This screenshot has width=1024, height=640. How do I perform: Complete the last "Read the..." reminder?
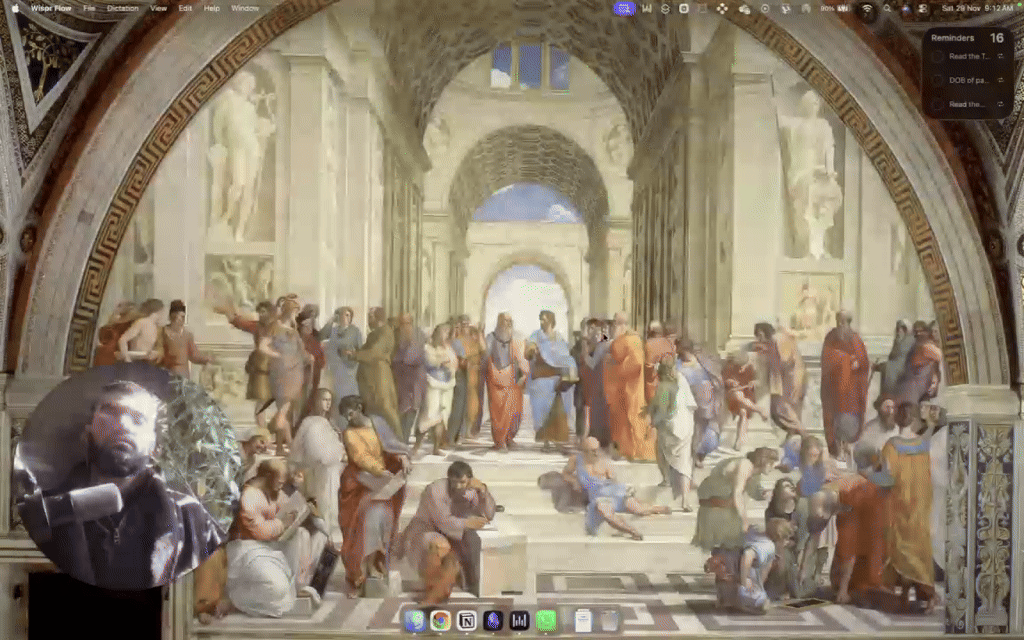click(937, 104)
